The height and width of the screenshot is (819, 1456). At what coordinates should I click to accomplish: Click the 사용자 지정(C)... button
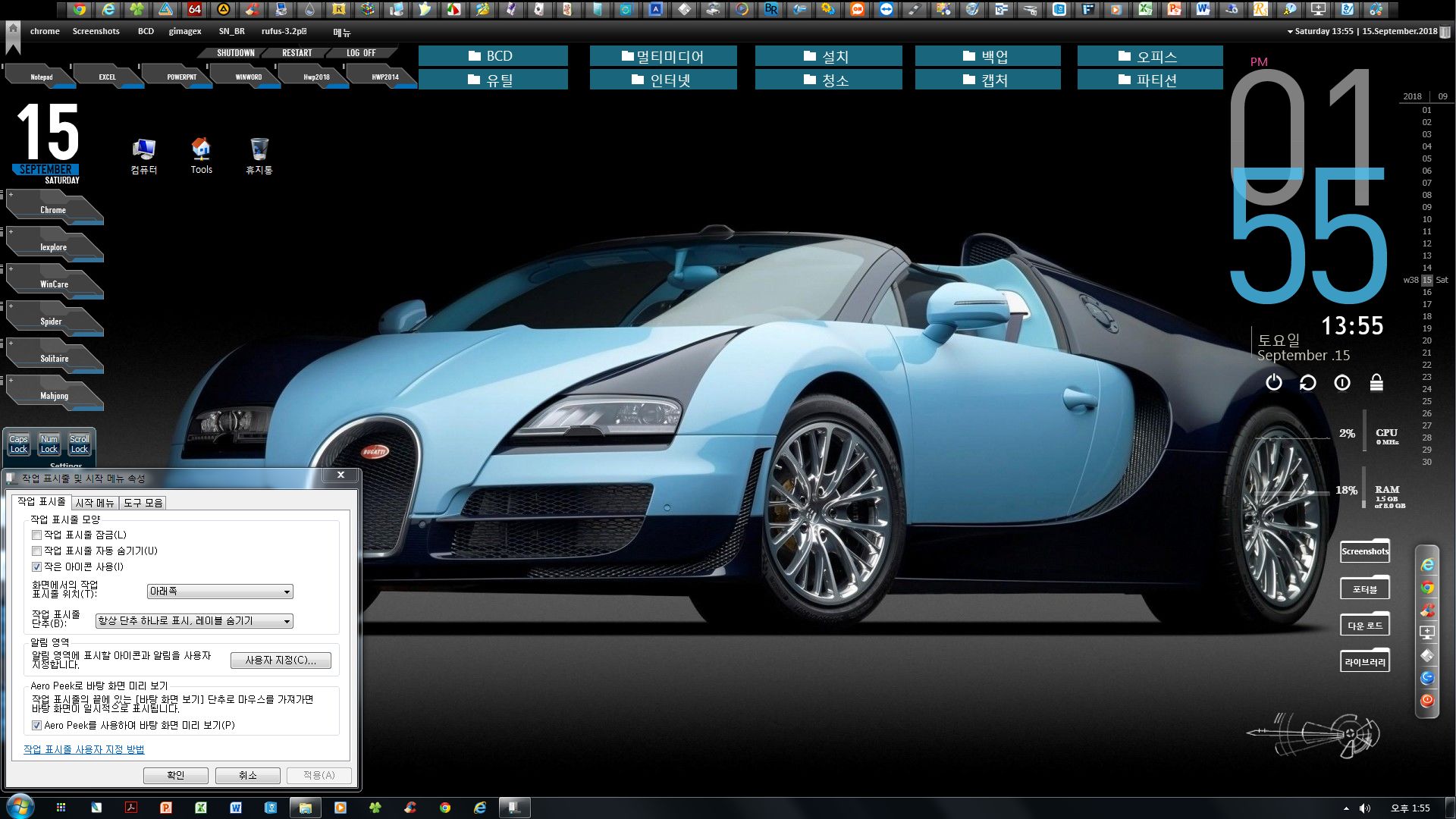tap(281, 661)
